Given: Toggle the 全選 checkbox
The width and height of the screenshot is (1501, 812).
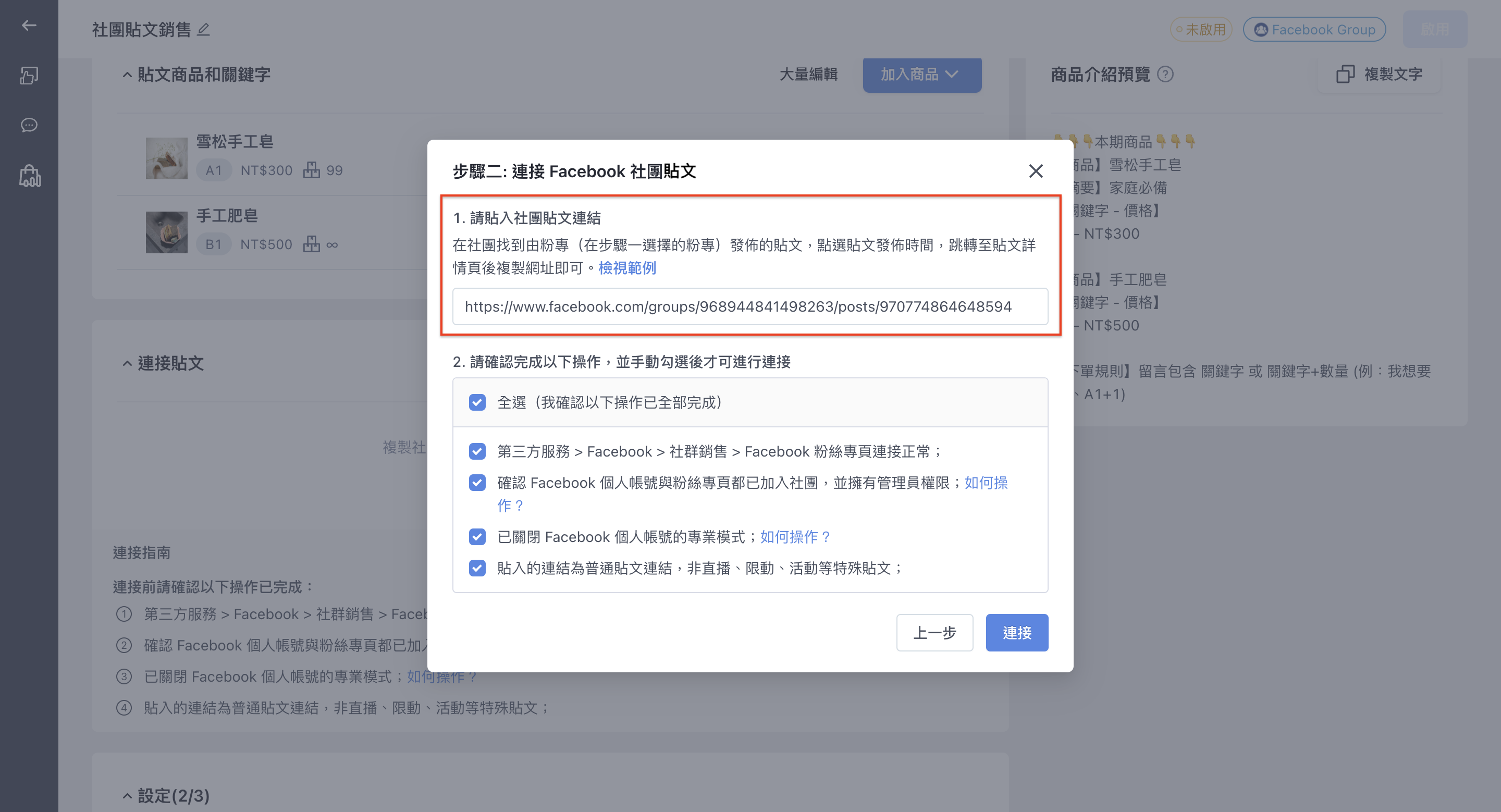Looking at the screenshot, I should pos(477,402).
